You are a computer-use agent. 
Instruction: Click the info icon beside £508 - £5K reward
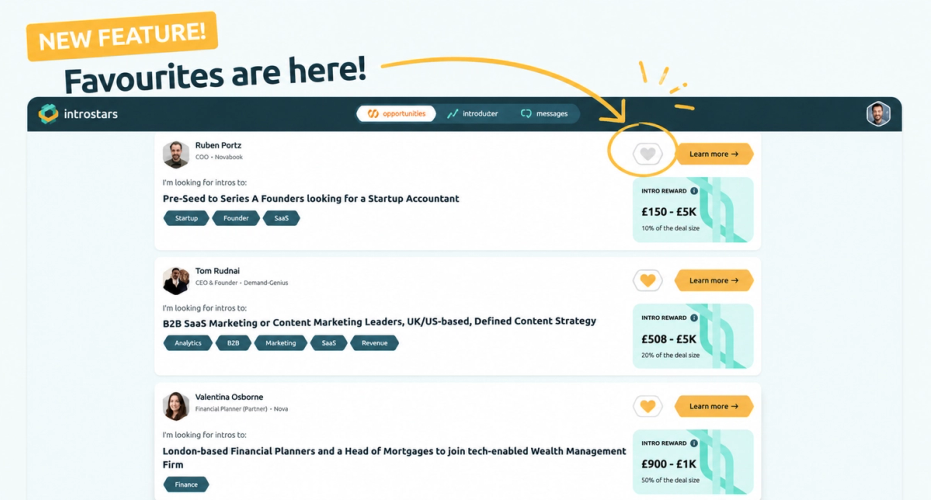[694, 318]
